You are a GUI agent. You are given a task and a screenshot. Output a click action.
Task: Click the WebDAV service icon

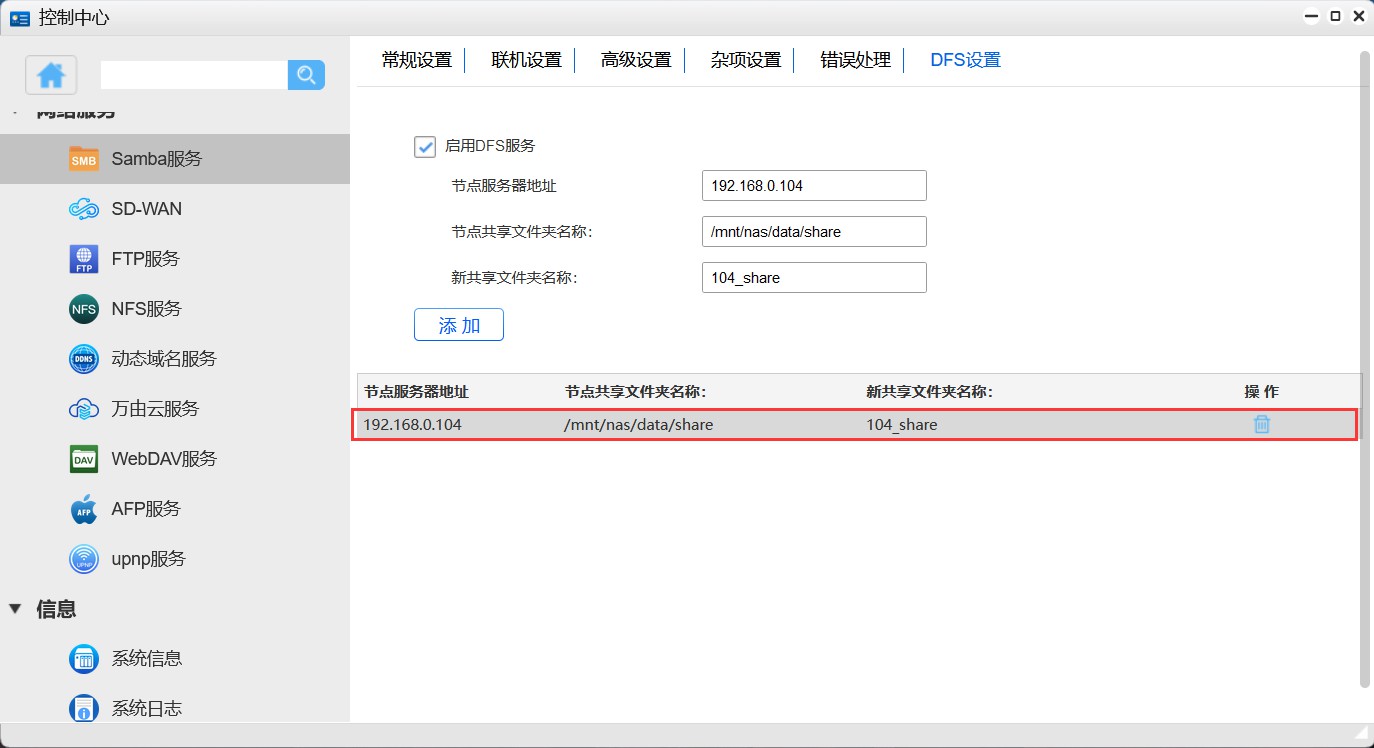coord(84,459)
